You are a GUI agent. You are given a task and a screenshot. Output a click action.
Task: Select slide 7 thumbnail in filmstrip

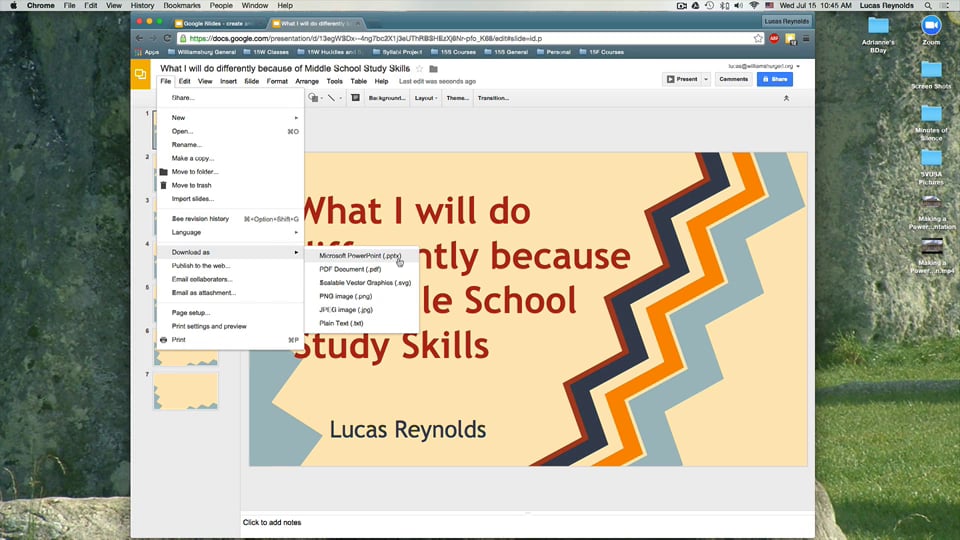coord(186,390)
